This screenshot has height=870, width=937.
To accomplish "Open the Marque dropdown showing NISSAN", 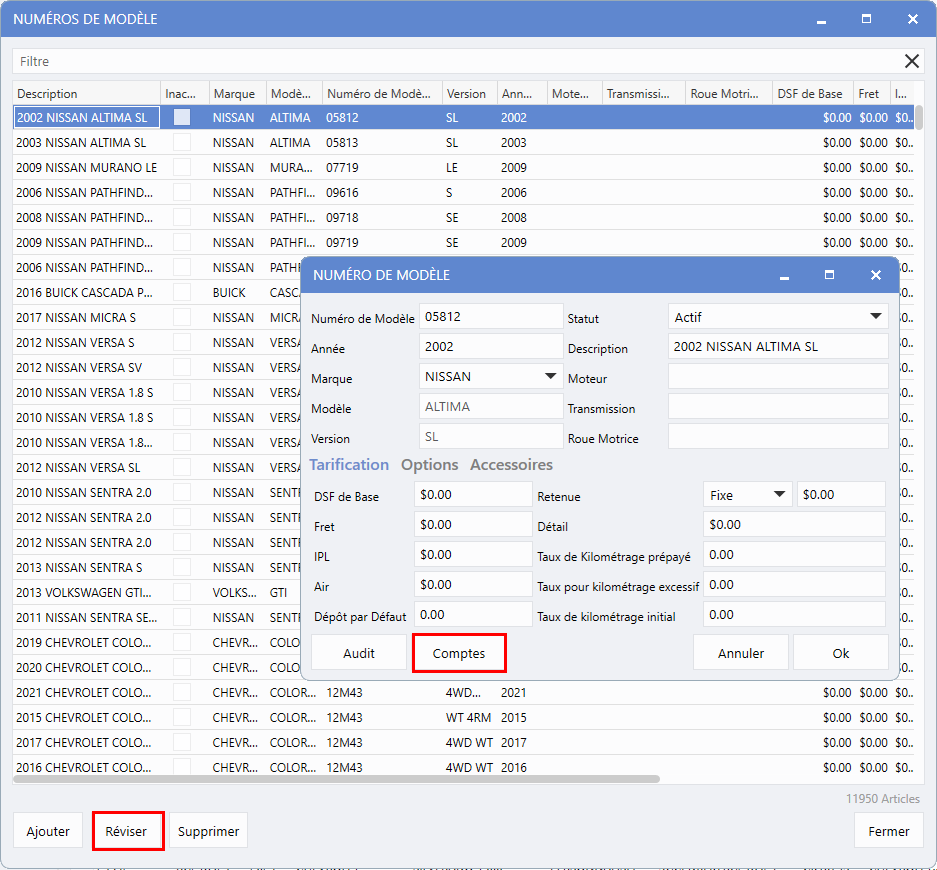I will tap(491, 376).
